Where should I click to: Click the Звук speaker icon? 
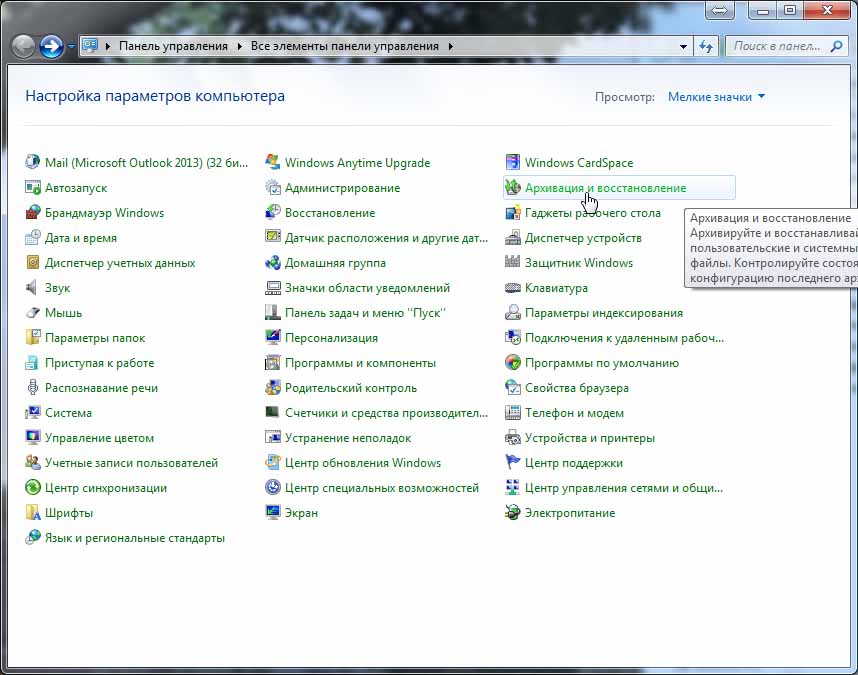point(33,287)
